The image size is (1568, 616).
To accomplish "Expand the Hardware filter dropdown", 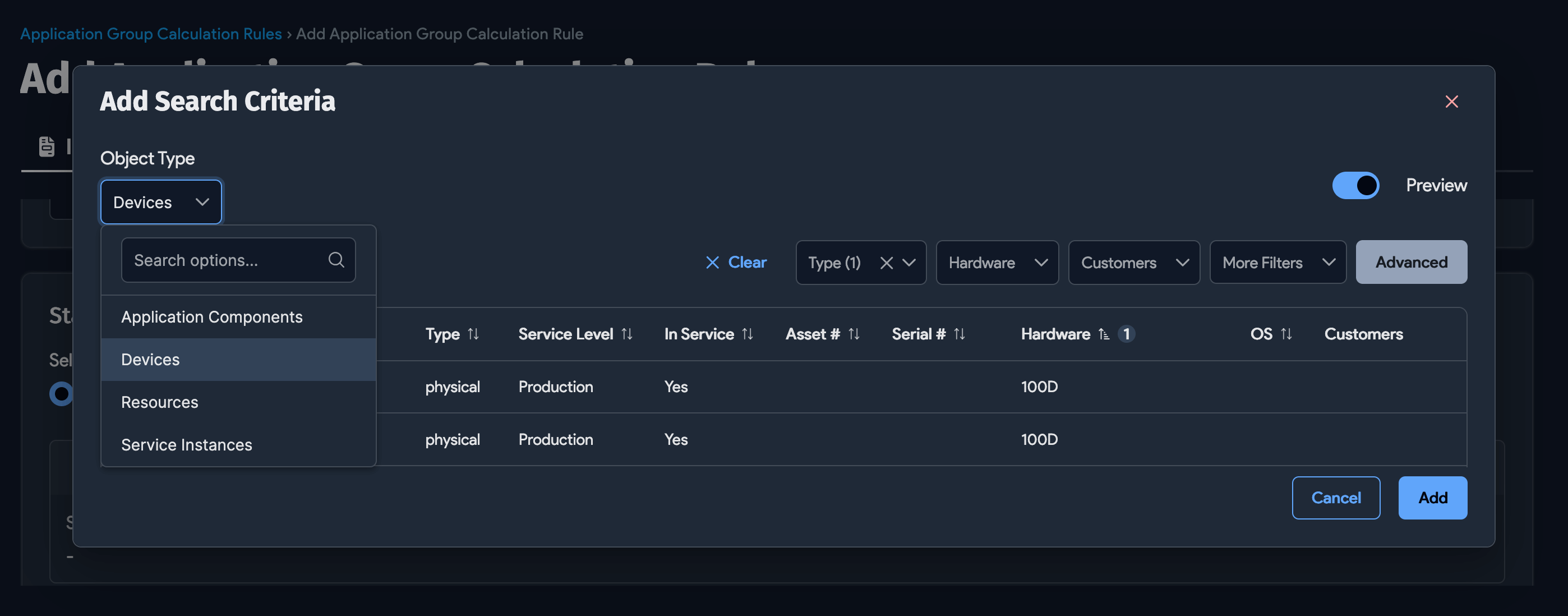I will pyautogui.click(x=997, y=263).
